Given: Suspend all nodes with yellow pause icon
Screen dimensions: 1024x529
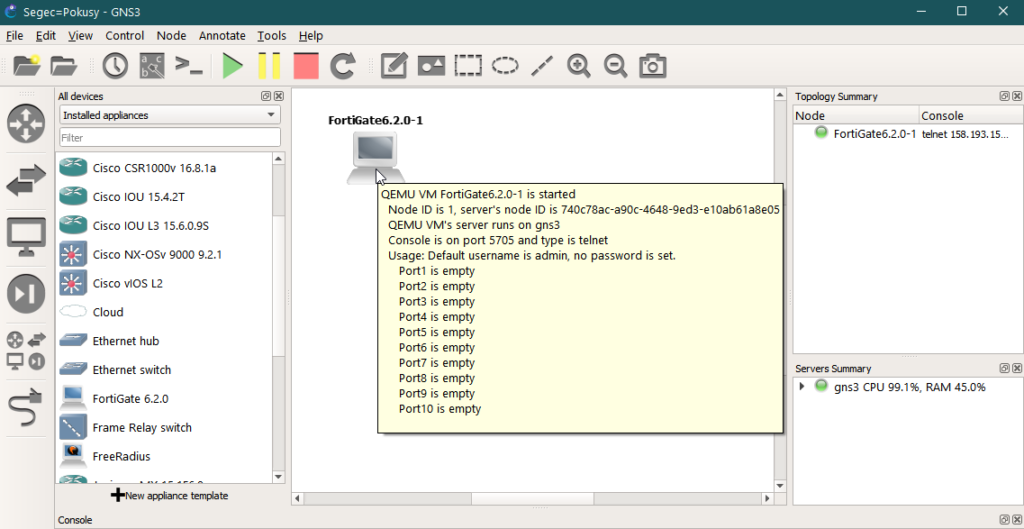Looking at the screenshot, I should click(269, 66).
